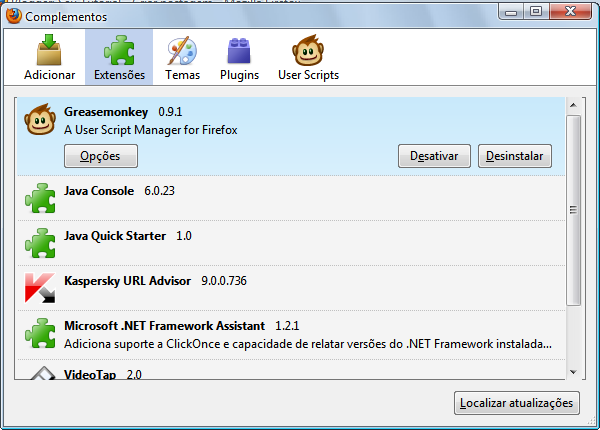The width and height of the screenshot is (600, 430).
Task: Click Java Quick Starter version 1.0
Action: [184, 236]
